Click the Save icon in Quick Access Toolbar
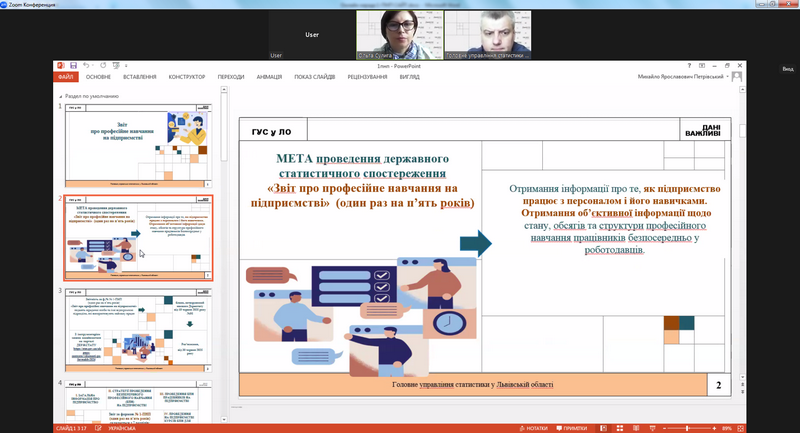Screen dimensions: 800x433 coord(72,66)
